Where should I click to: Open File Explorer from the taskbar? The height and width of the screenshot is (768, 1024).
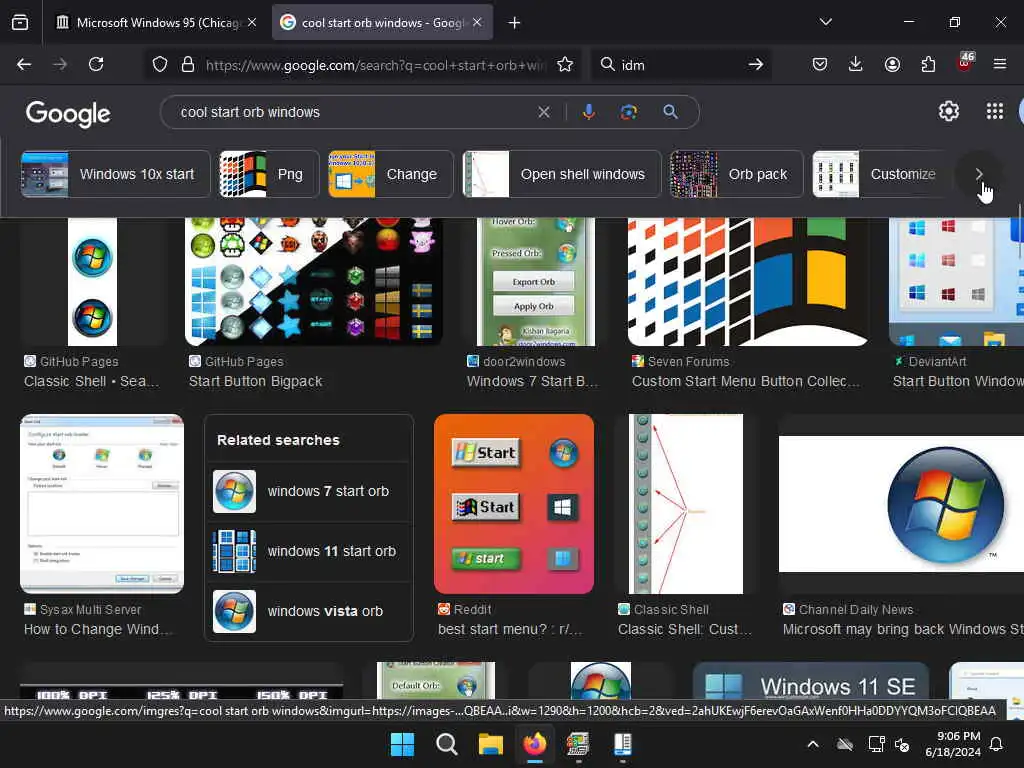pos(490,744)
